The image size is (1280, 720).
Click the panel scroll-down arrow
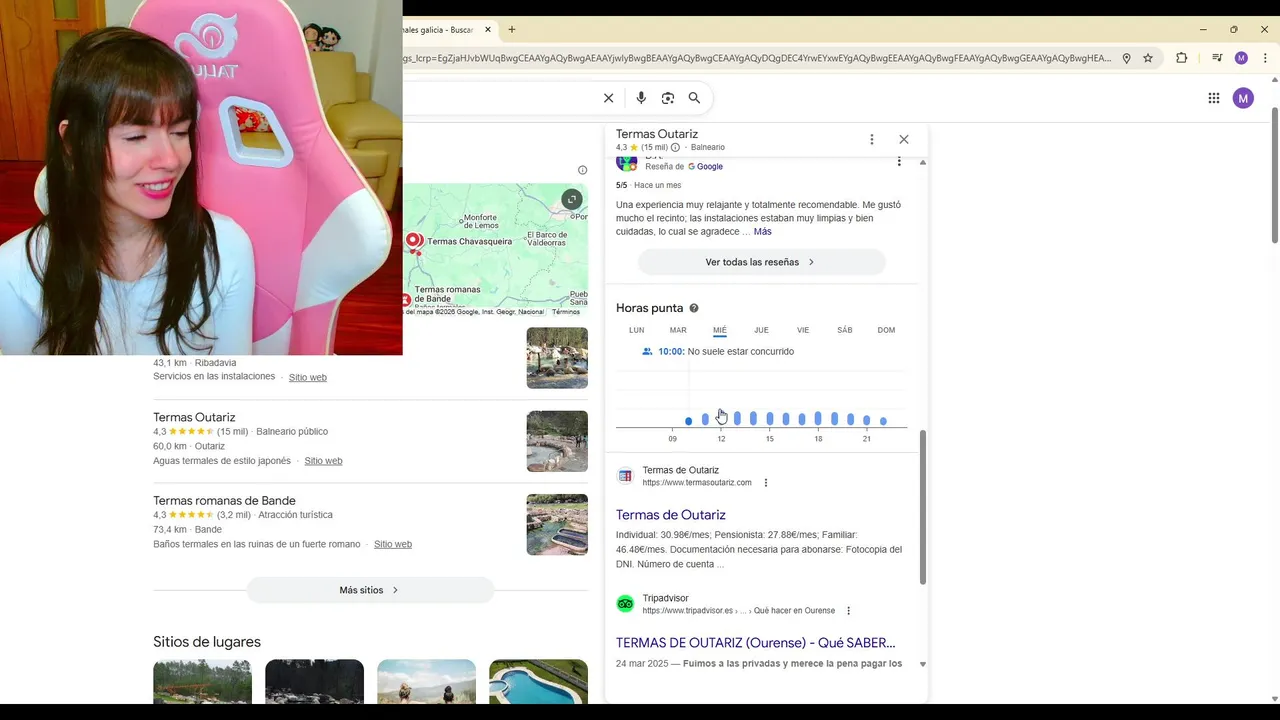923,664
